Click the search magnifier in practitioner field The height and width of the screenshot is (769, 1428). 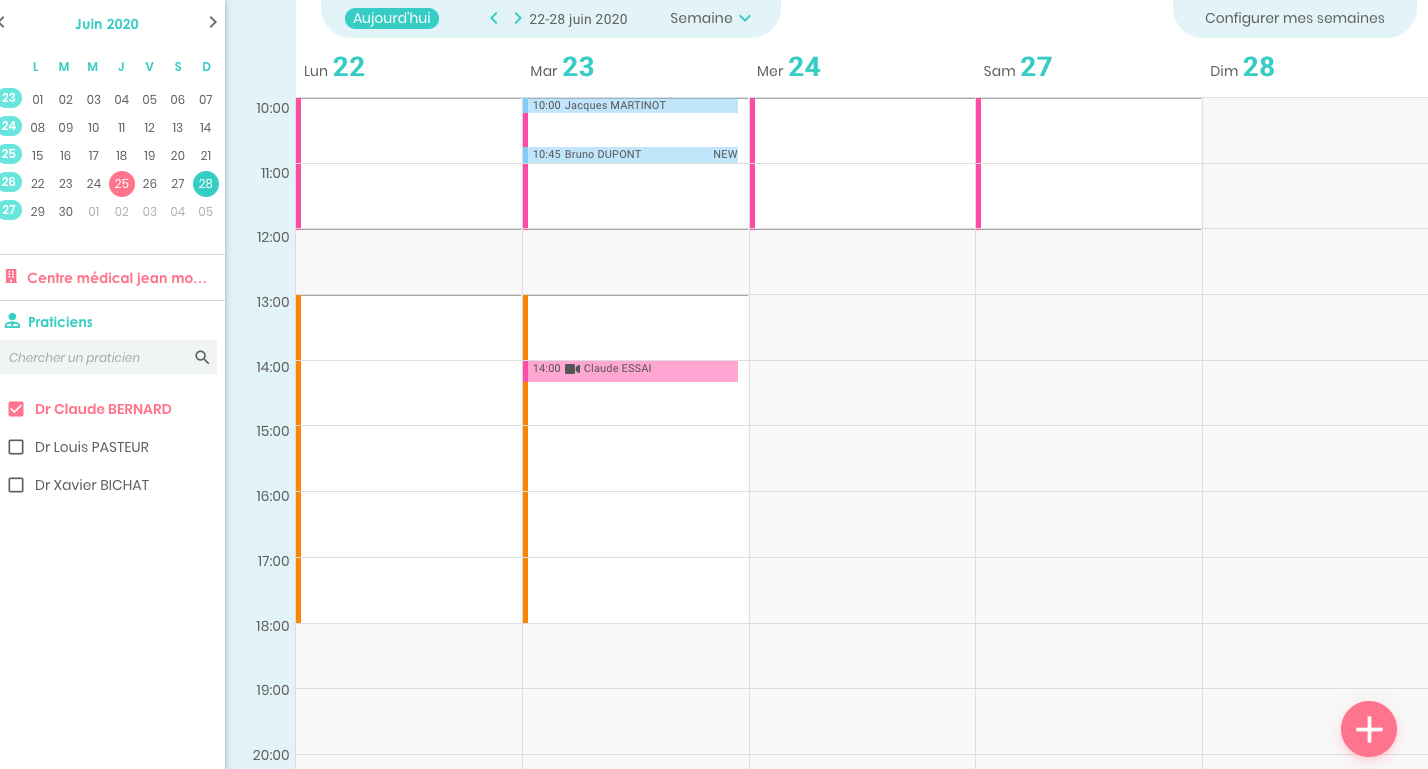pos(202,357)
